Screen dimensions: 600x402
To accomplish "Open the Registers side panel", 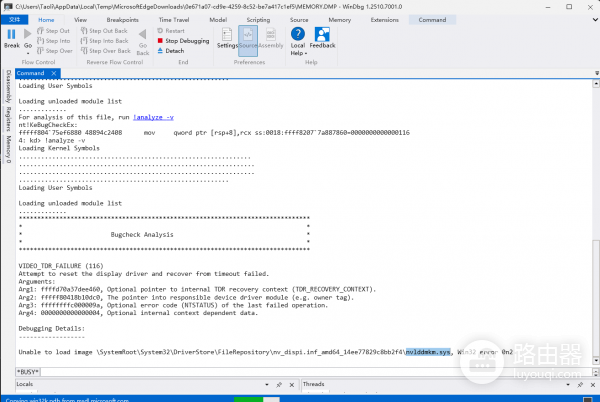I will click(8, 119).
